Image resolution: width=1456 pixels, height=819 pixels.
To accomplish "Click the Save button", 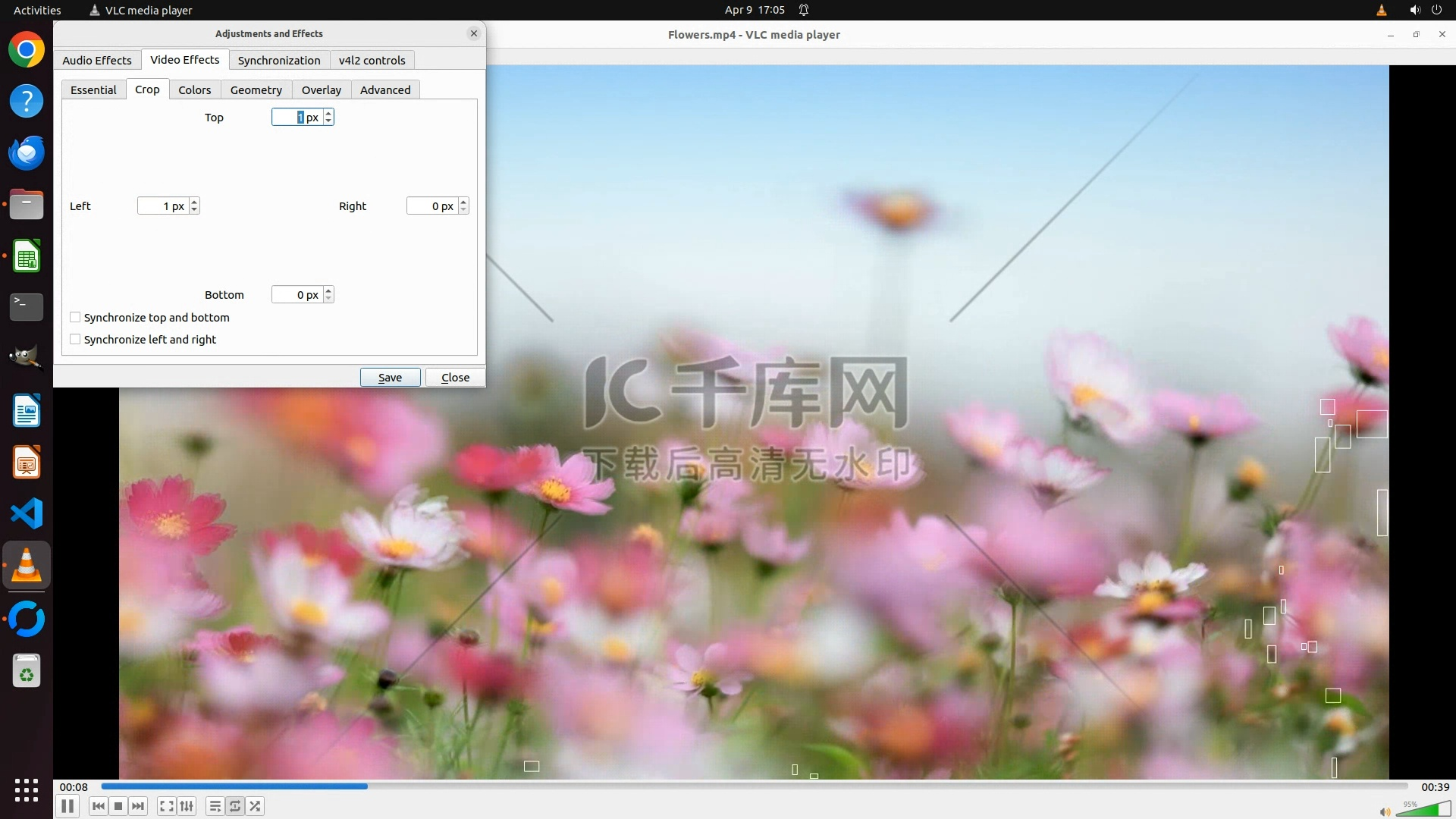I will pyautogui.click(x=390, y=377).
